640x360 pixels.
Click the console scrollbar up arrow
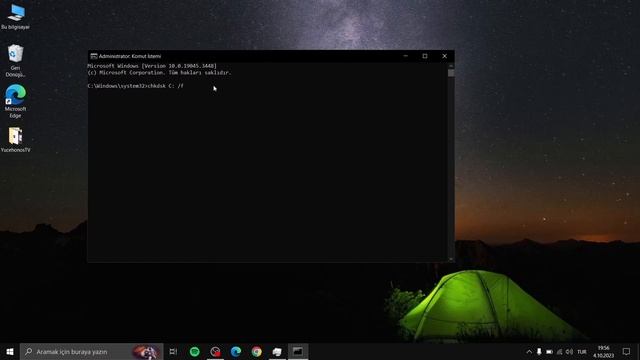(x=451, y=65)
